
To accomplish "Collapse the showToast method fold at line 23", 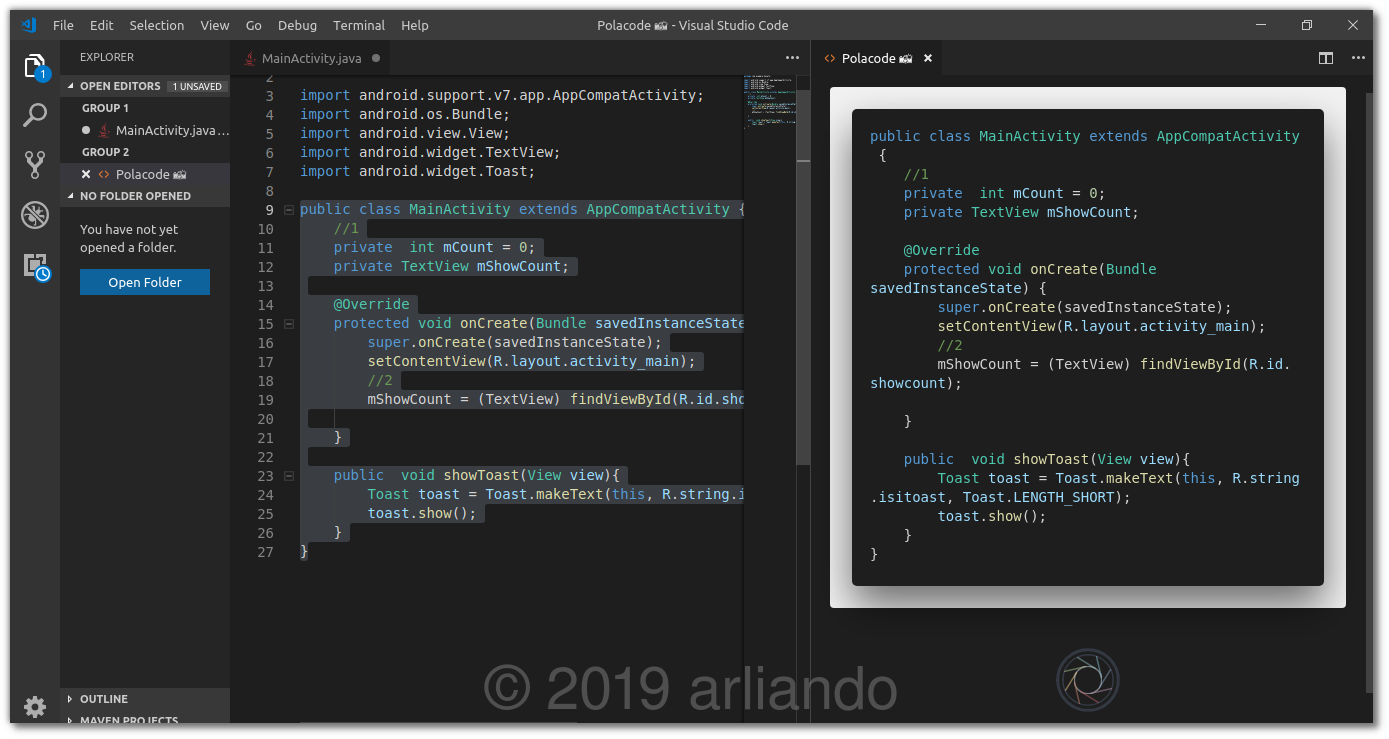I will coord(288,475).
